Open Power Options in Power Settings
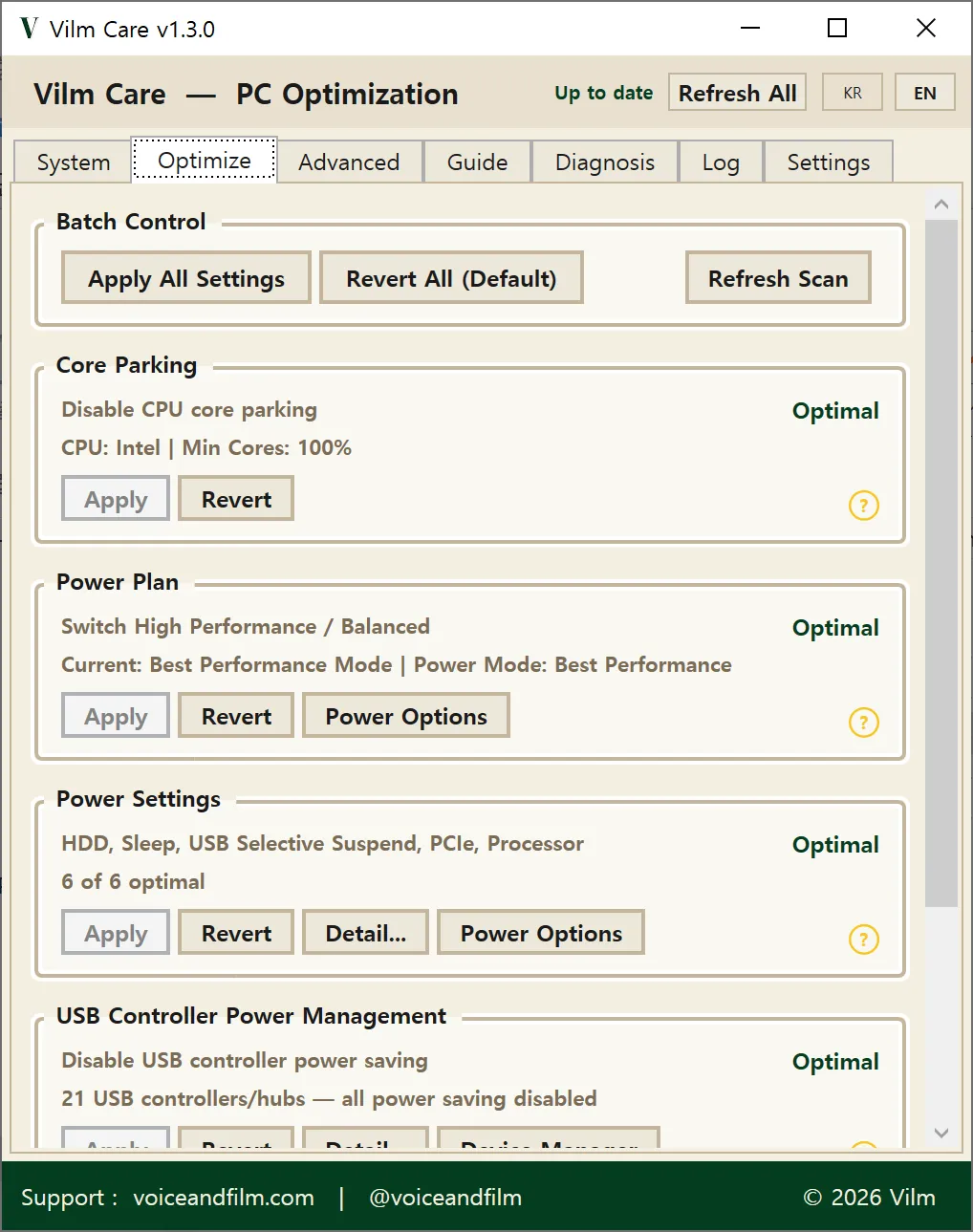This screenshot has width=973, height=1232. (x=541, y=933)
